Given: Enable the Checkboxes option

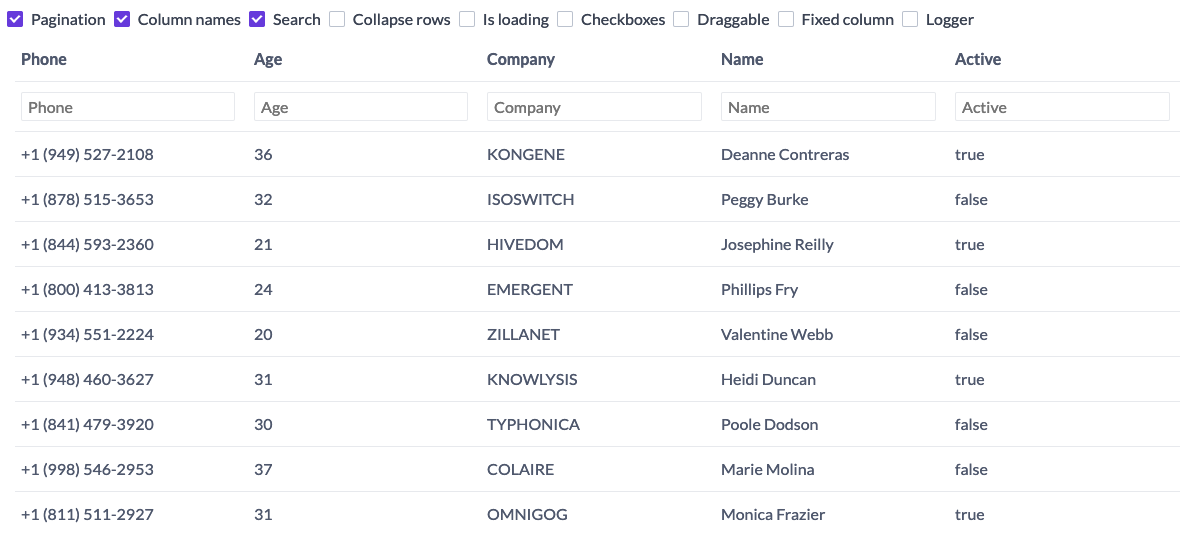Looking at the screenshot, I should pos(565,20).
